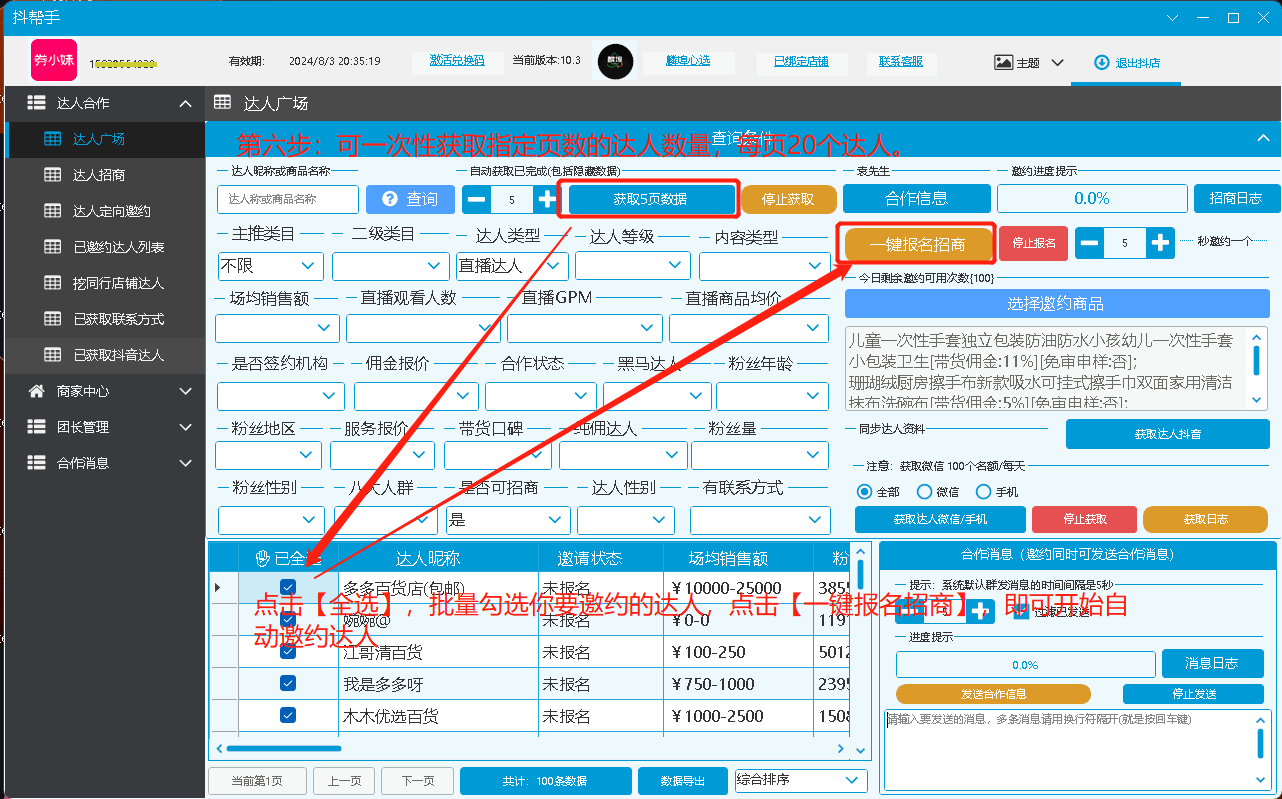
Task: Click the 招商日志 button
Action: coord(1235,199)
